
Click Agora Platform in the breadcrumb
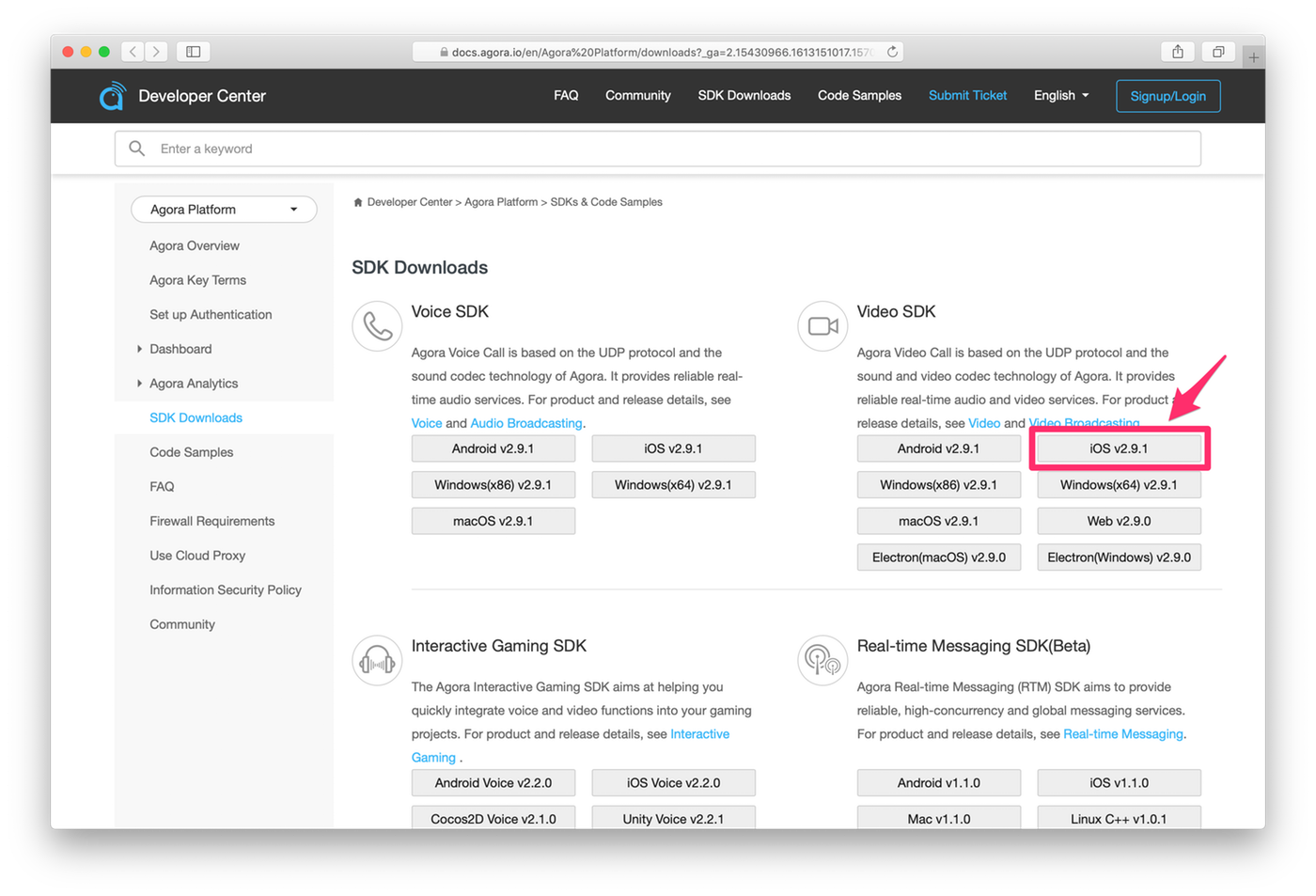tap(501, 202)
